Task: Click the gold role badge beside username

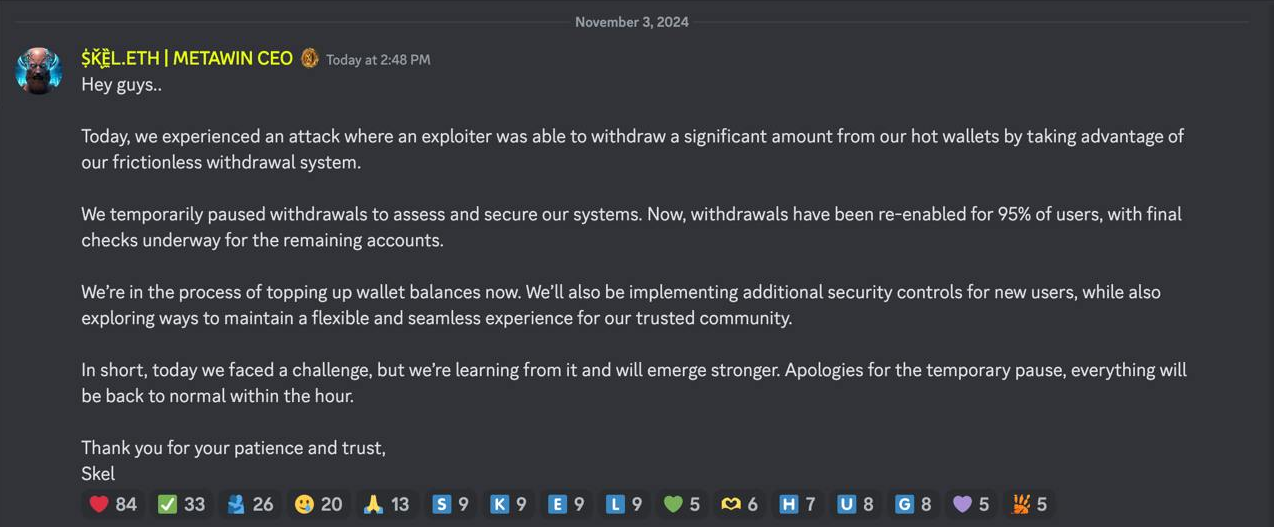Action: point(310,58)
